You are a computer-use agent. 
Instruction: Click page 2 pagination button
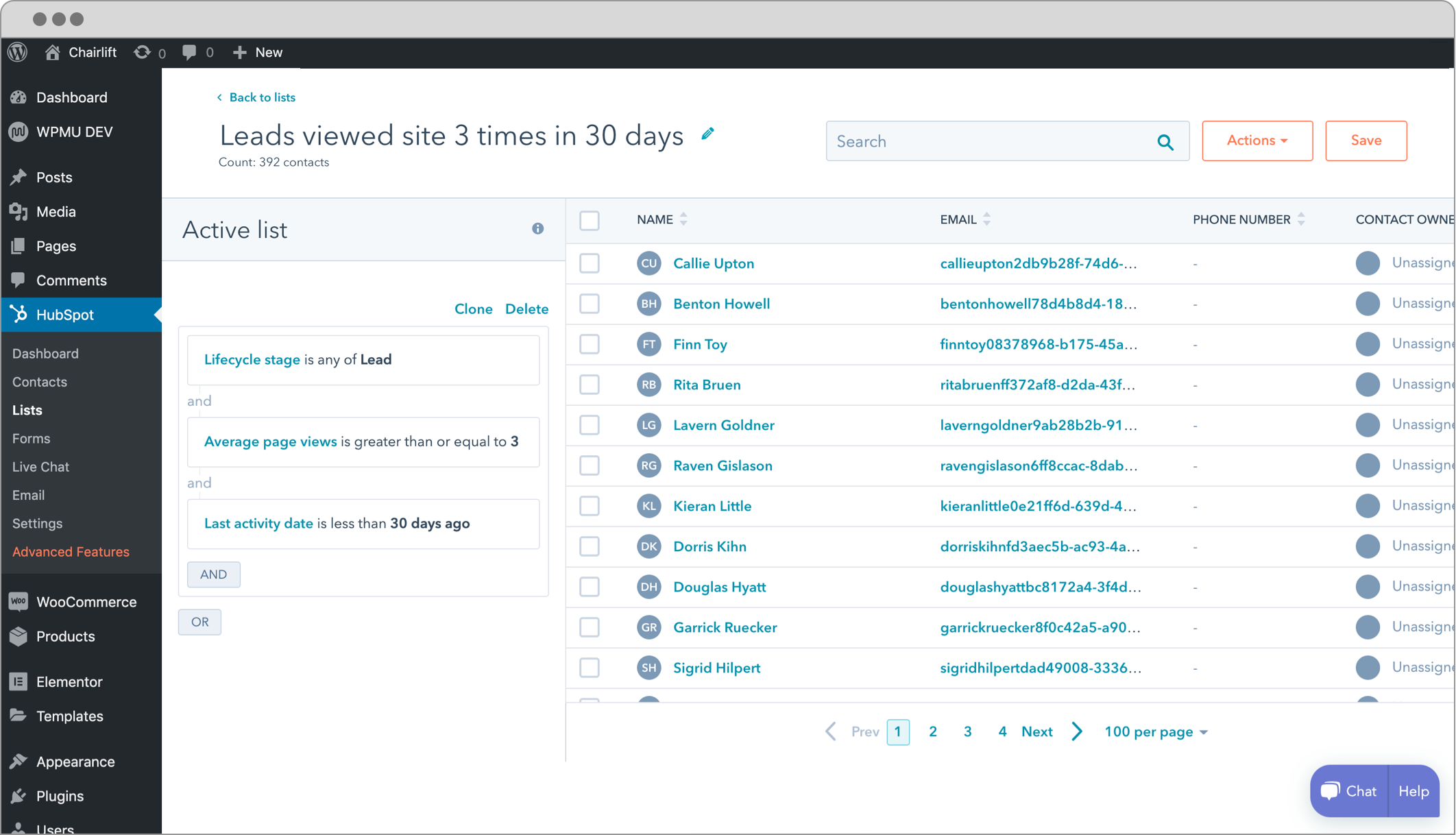933,731
